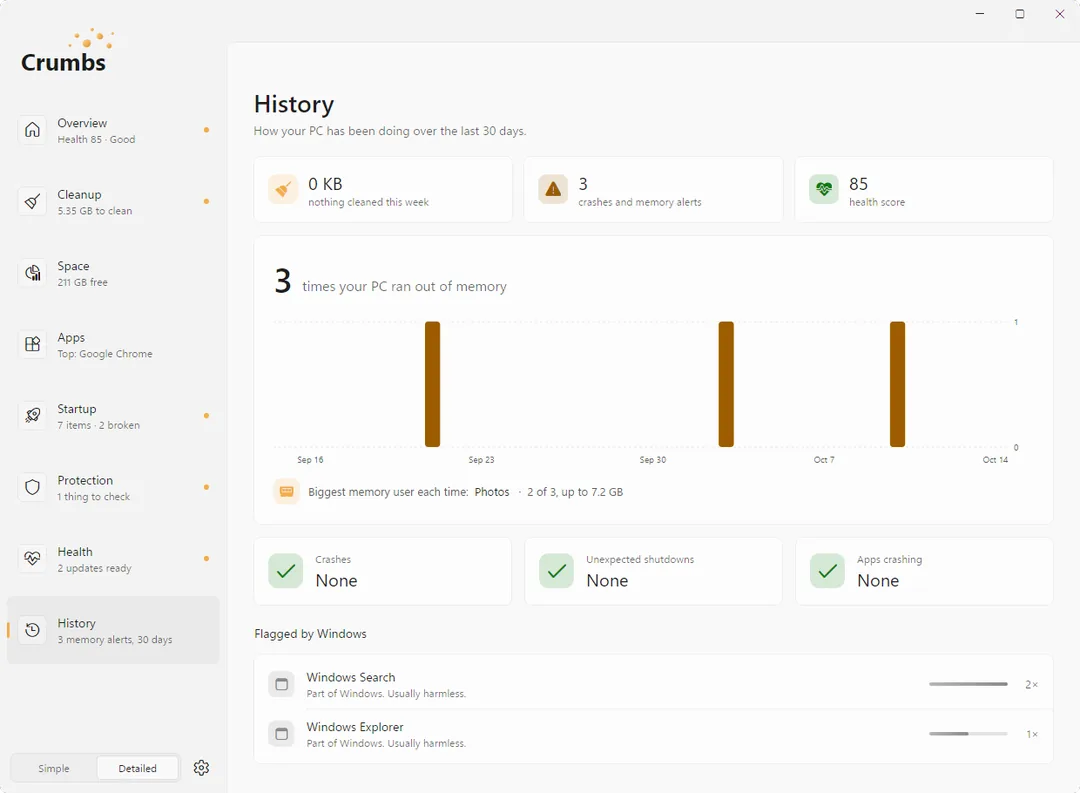1080x793 pixels.
Task: Open the Cleanup section
Action: 114,202
